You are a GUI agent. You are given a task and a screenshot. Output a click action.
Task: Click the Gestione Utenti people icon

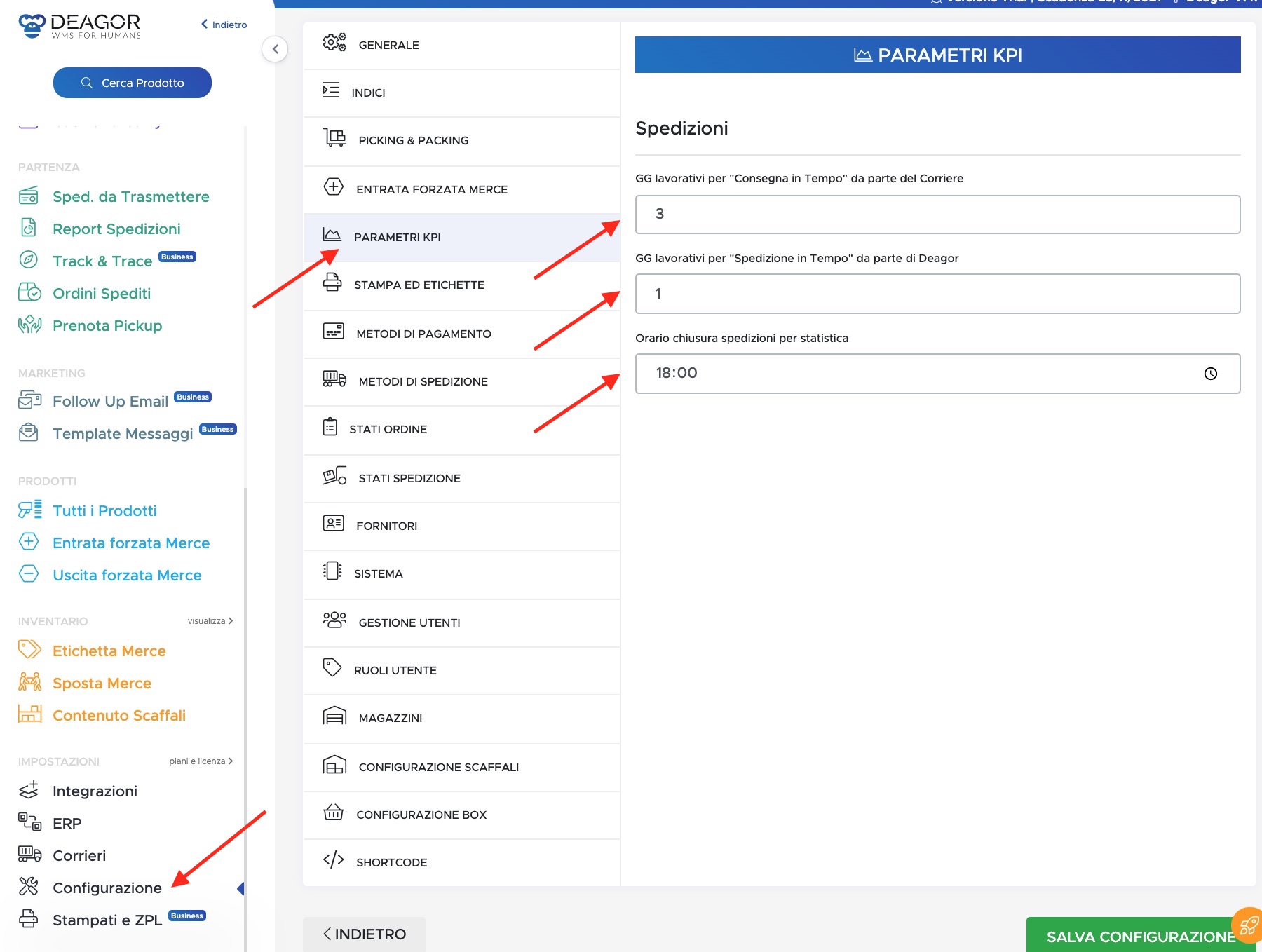tap(334, 620)
